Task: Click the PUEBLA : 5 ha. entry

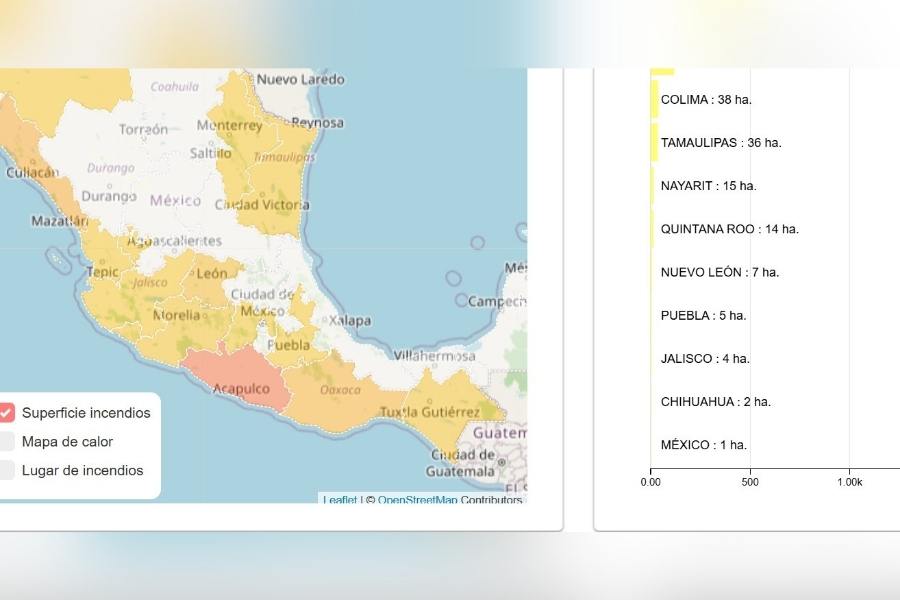Action: pos(703,315)
